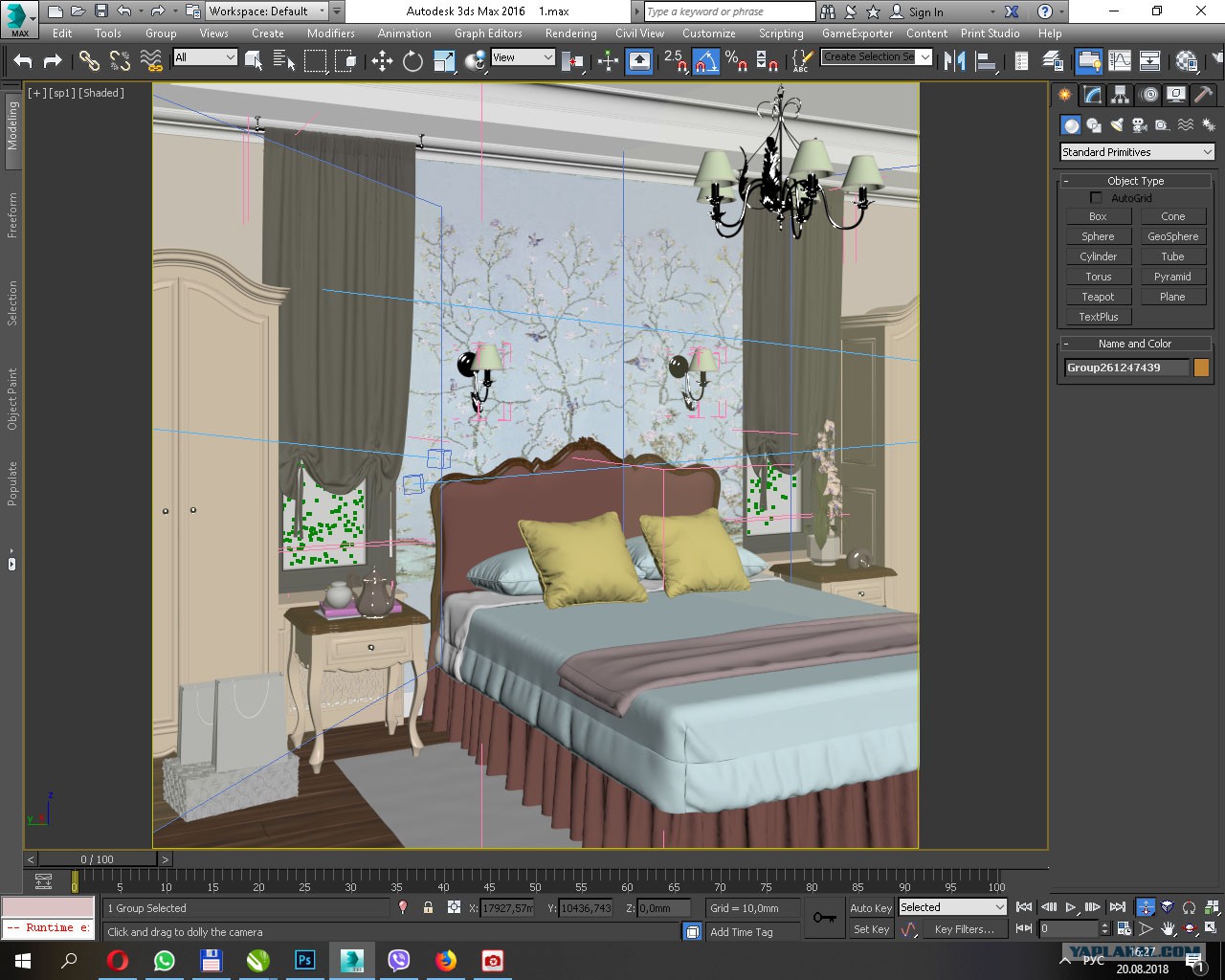Image resolution: width=1225 pixels, height=980 pixels.
Task: Toggle the Percent Snap button
Action: (x=736, y=60)
